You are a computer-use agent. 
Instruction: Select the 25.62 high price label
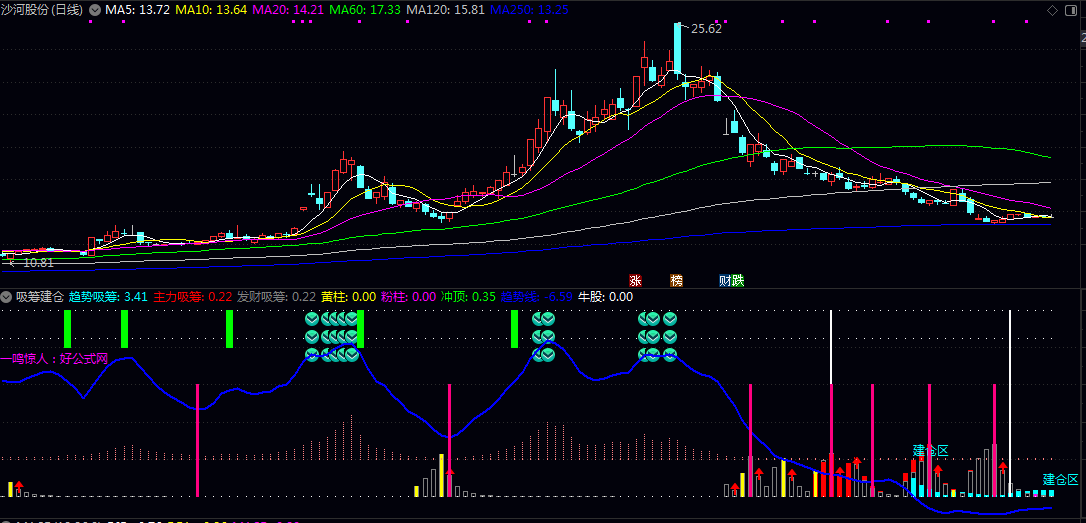pos(706,29)
